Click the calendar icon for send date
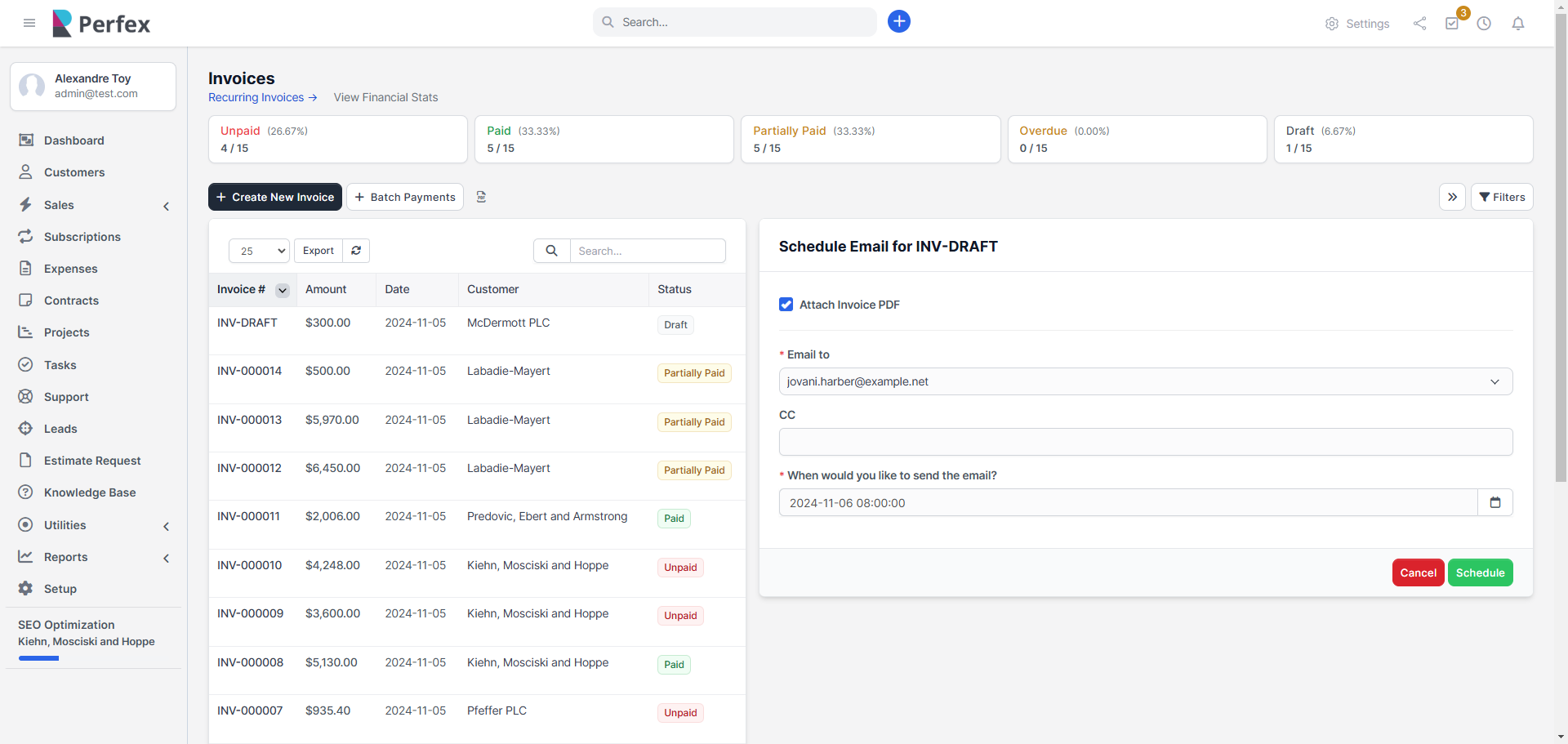Viewport: 1568px width, 744px height. (1494, 503)
